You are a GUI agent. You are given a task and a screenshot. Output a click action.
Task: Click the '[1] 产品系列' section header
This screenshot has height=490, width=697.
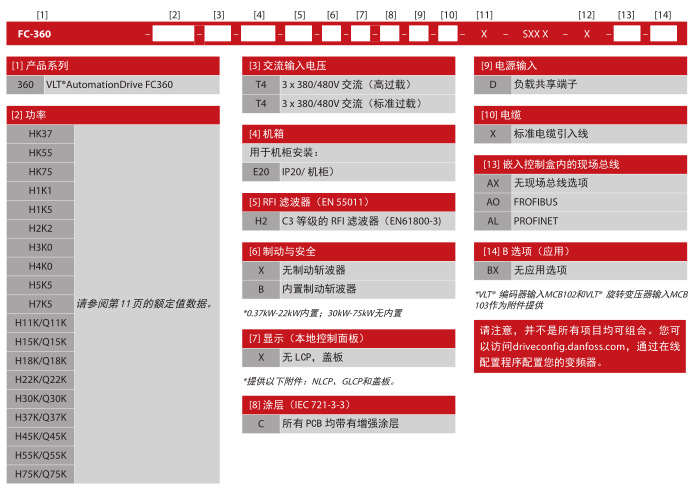pos(113,66)
